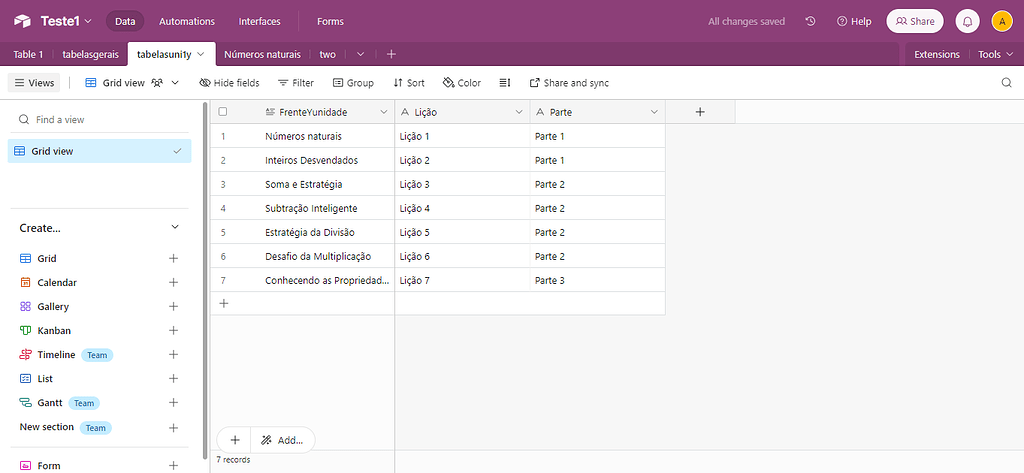The image size is (1024, 473).
Task: Open Share and sync
Action: 569,83
